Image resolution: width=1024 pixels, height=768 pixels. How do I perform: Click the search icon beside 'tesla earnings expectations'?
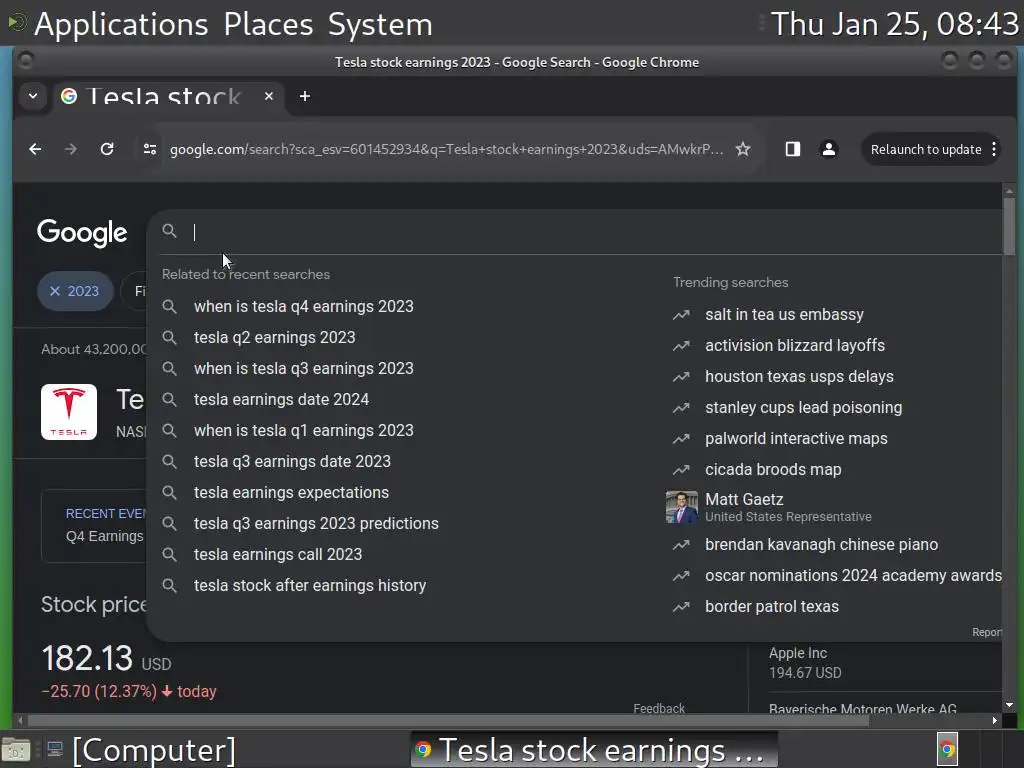170,492
